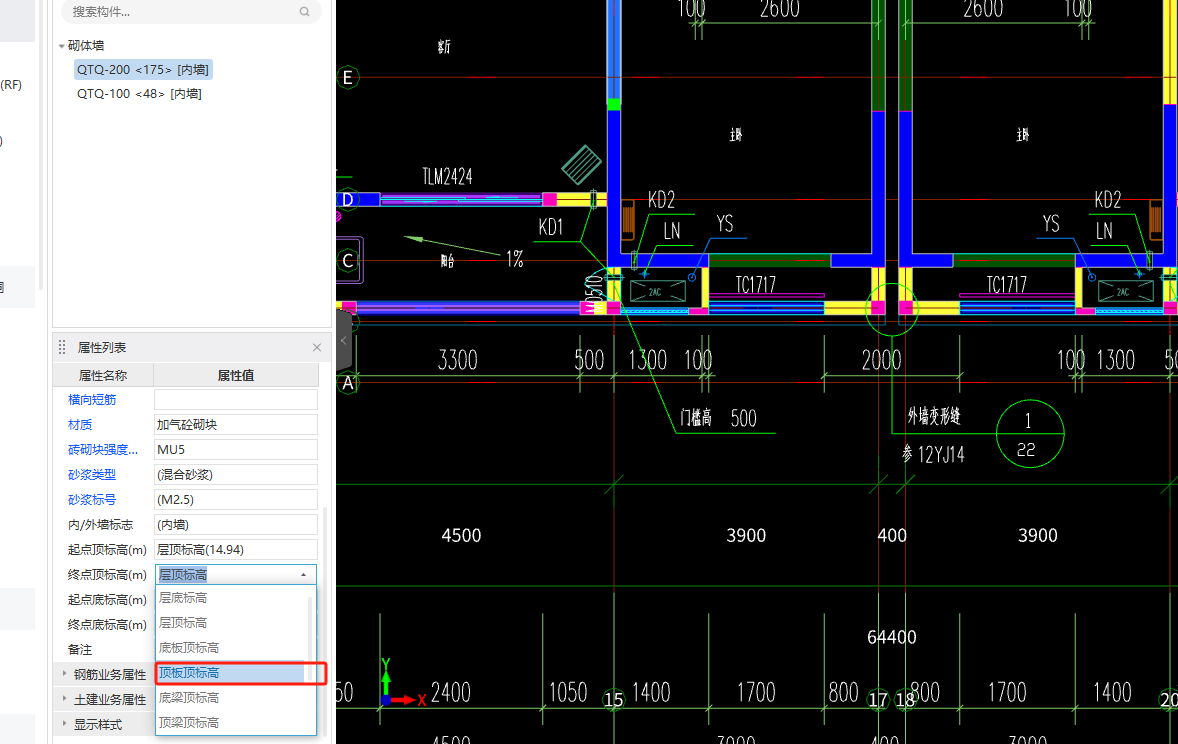Screen dimensions: 1178x744
Task: Click the axis bubble numbered 15
Action: point(614,700)
